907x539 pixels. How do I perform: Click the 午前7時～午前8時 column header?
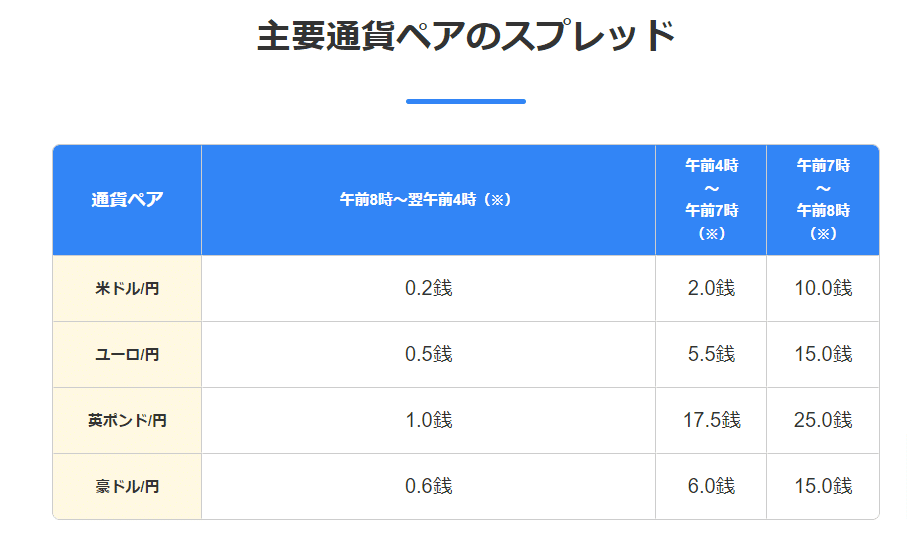click(823, 200)
